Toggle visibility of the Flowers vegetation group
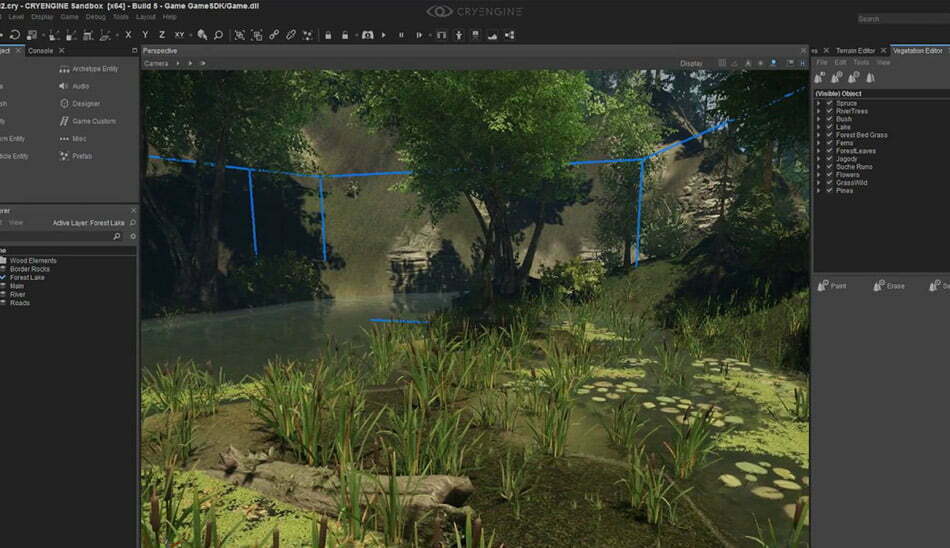 click(829, 175)
